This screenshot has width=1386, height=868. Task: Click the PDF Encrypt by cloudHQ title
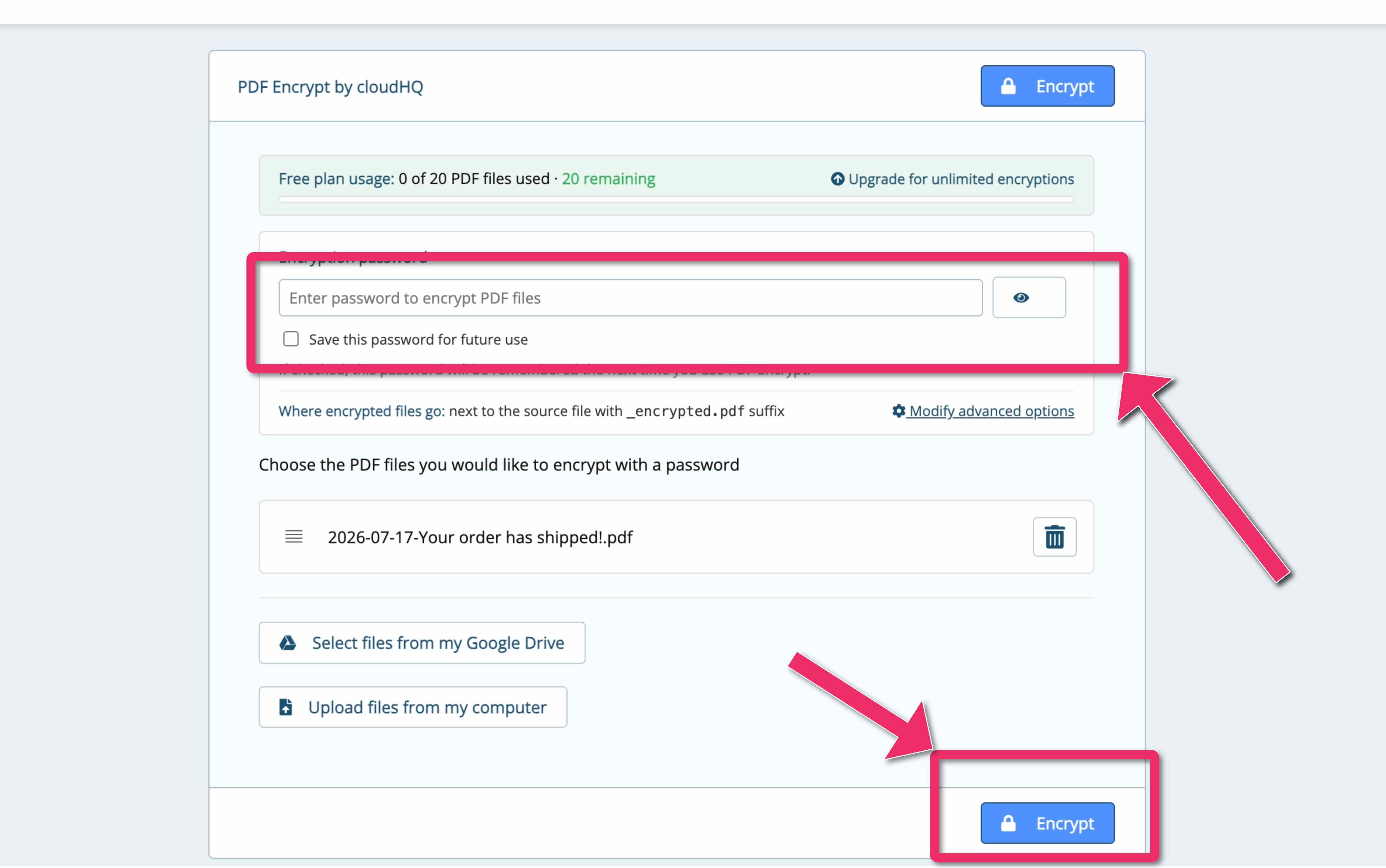(331, 87)
